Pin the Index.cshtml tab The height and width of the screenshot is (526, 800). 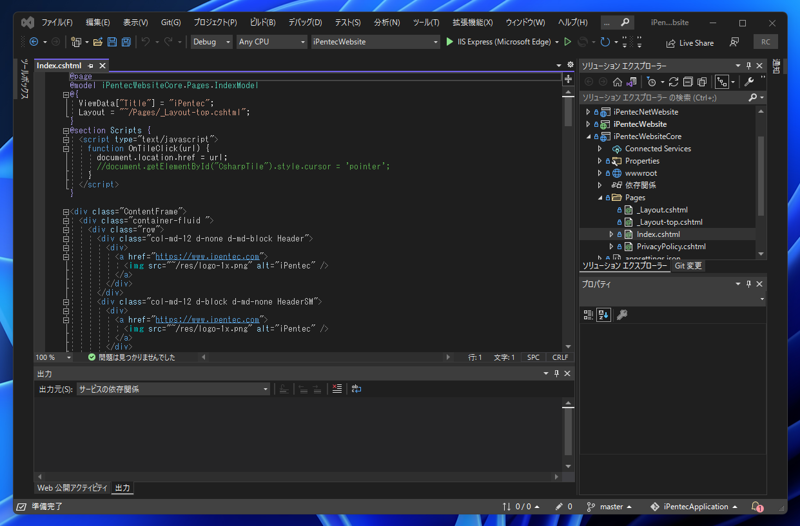coord(90,66)
